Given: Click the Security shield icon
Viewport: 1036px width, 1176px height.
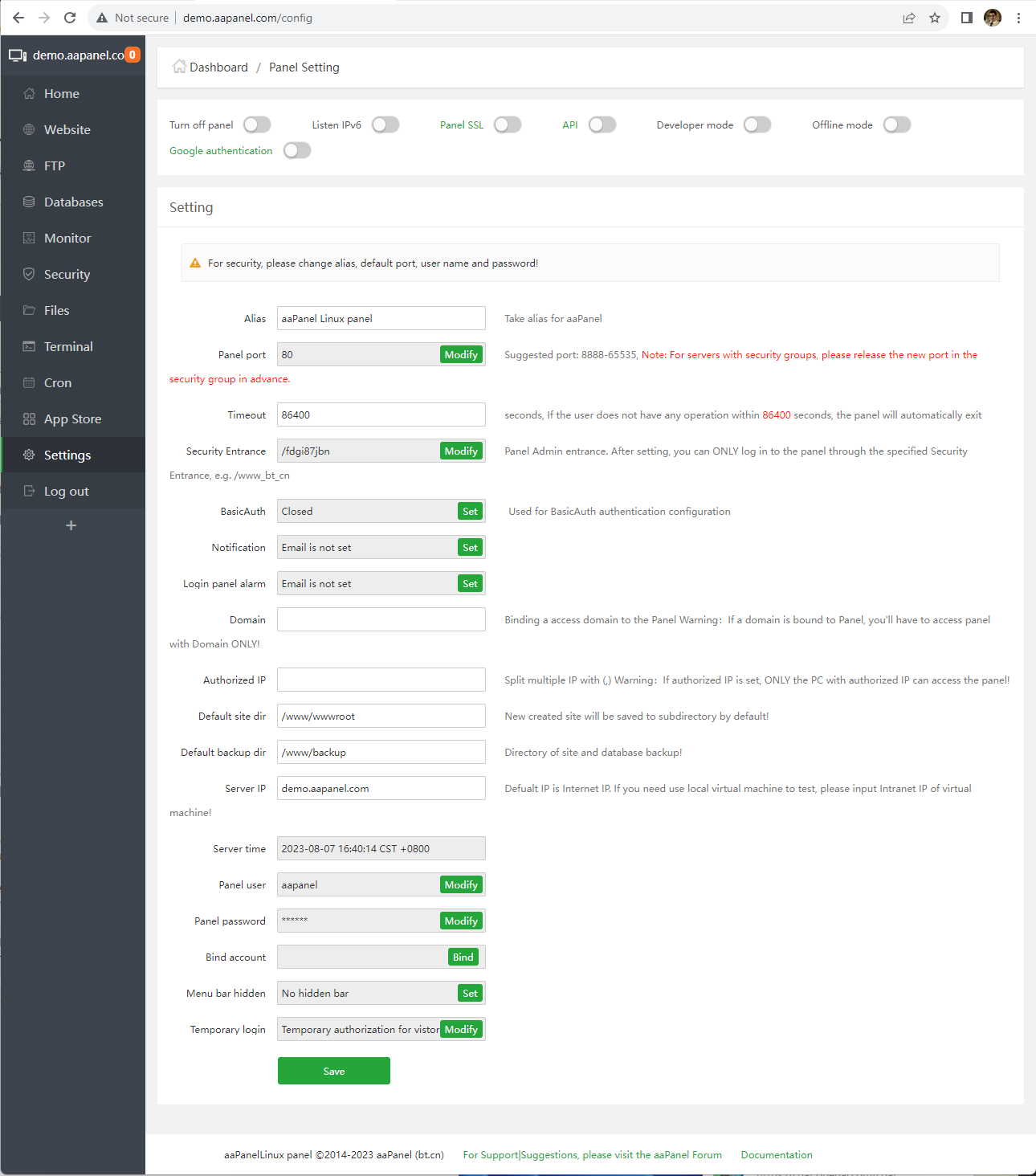Looking at the screenshot, I should [x=29, y=275].
